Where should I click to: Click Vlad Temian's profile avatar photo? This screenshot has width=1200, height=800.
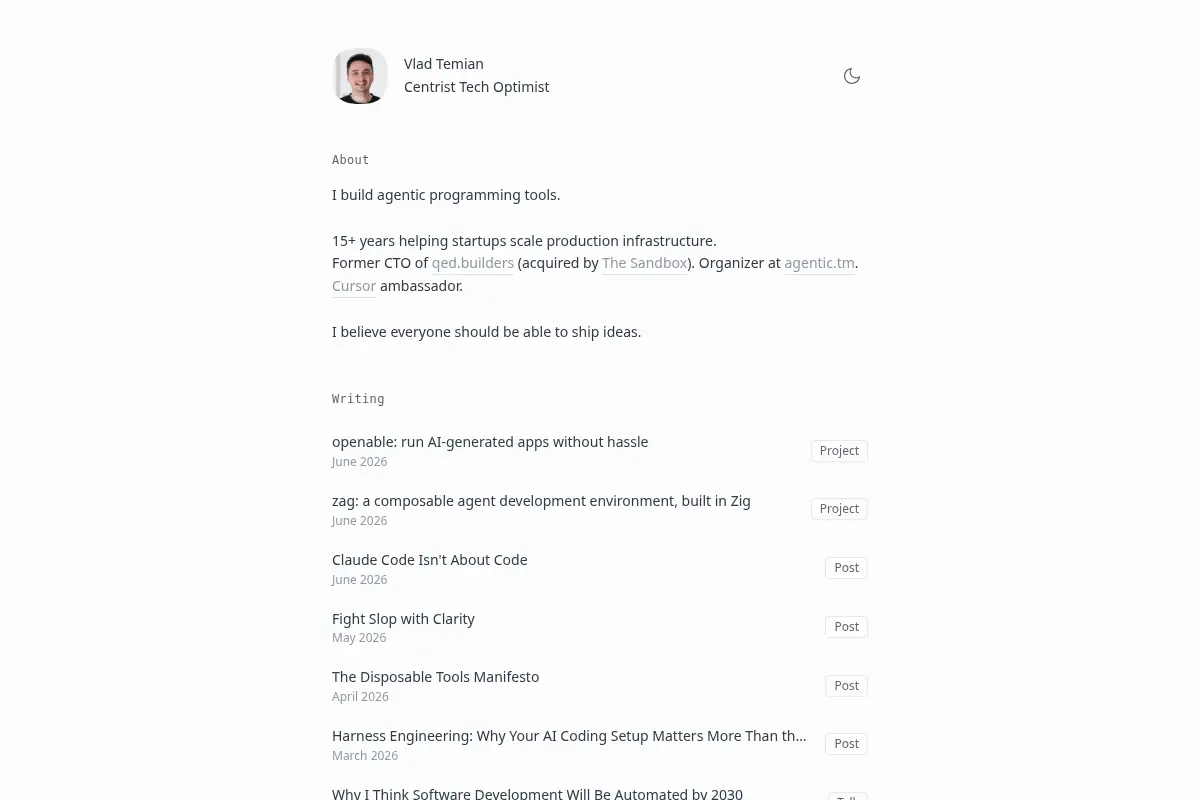[x=360, y=76]
